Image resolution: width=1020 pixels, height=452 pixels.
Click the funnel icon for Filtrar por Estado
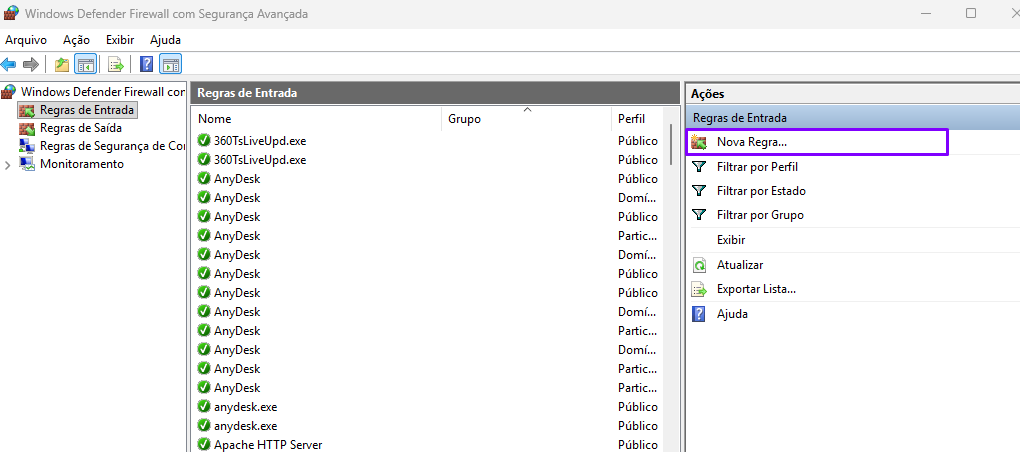pos(699,191)
